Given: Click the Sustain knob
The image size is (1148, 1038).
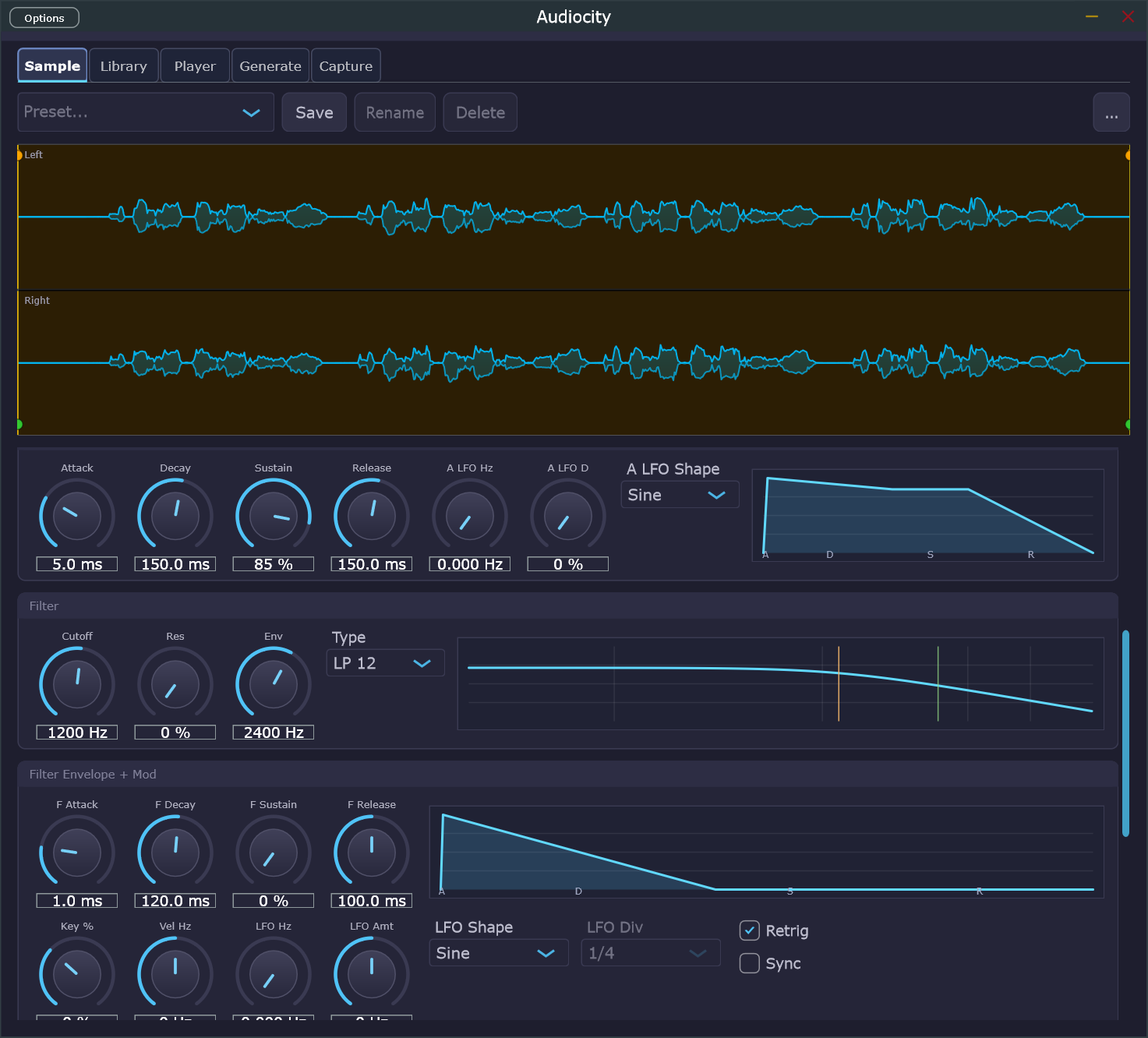Looking at the screenshot, I should (x=274, y=516).
